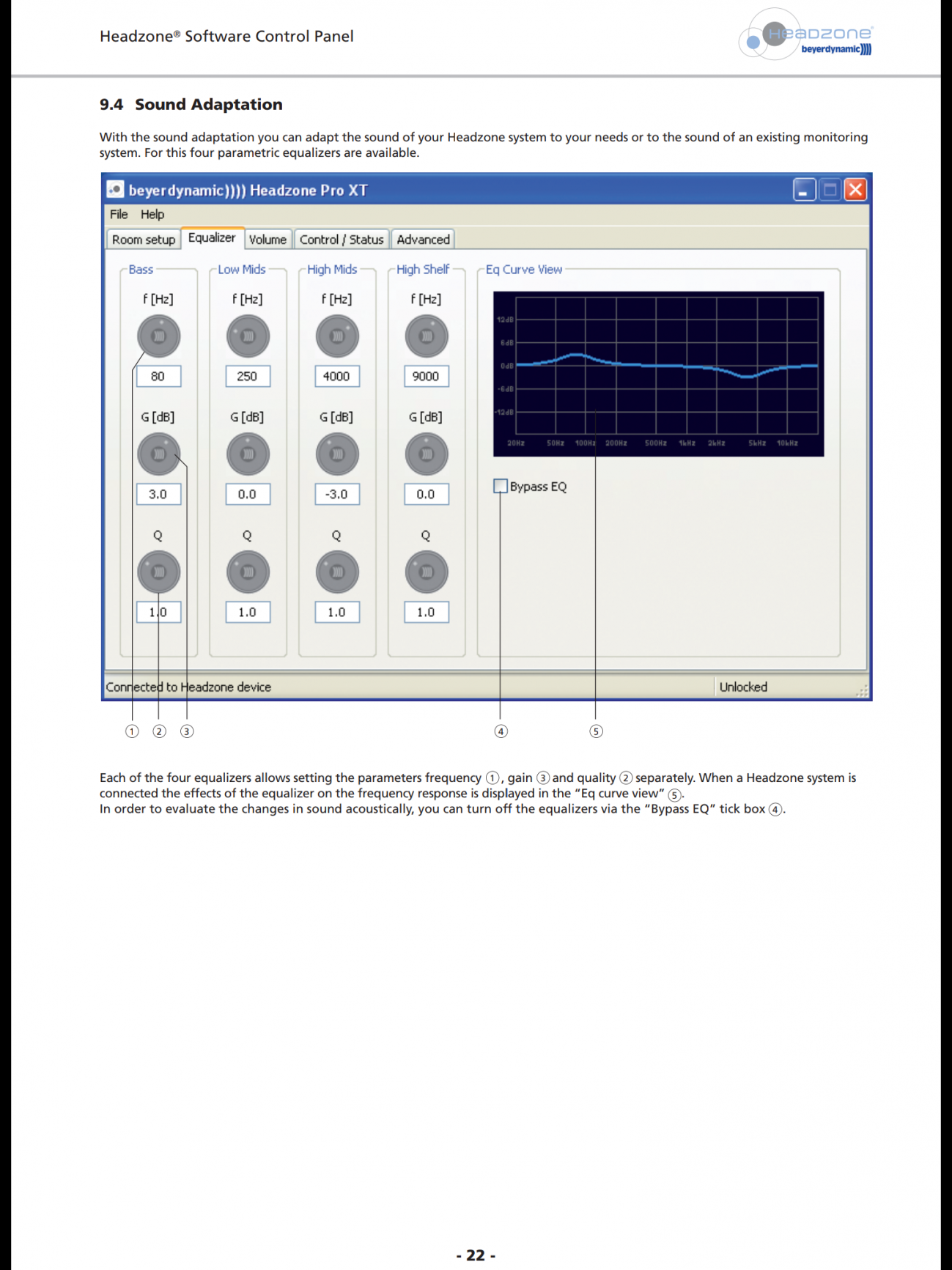Click the Bass Q value field
Viewport: 952px width, 1270px height.
[158, 612]
